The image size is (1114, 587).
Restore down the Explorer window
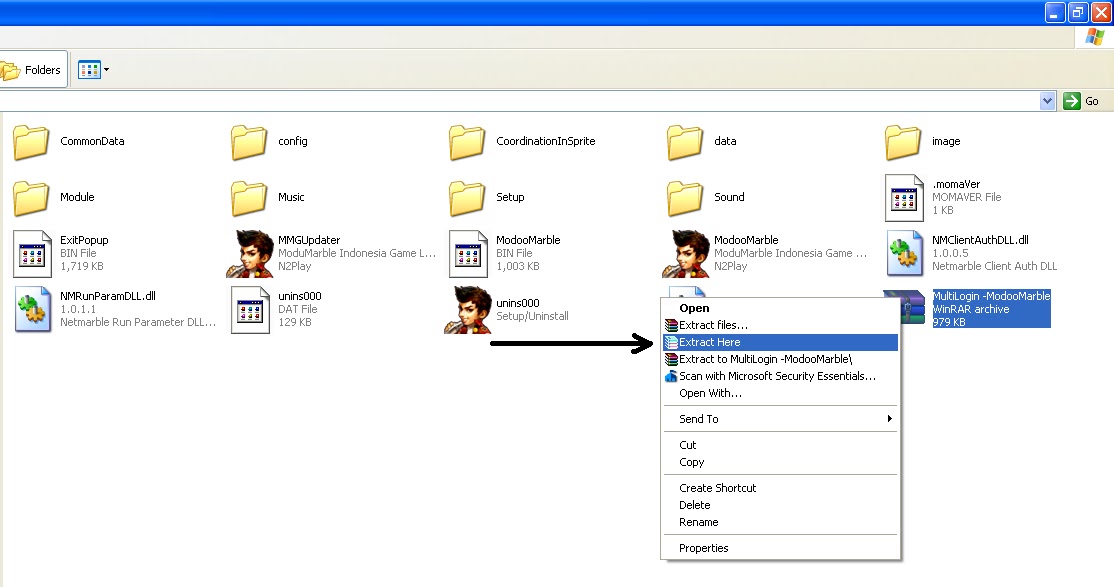[x=1078, y=12]
